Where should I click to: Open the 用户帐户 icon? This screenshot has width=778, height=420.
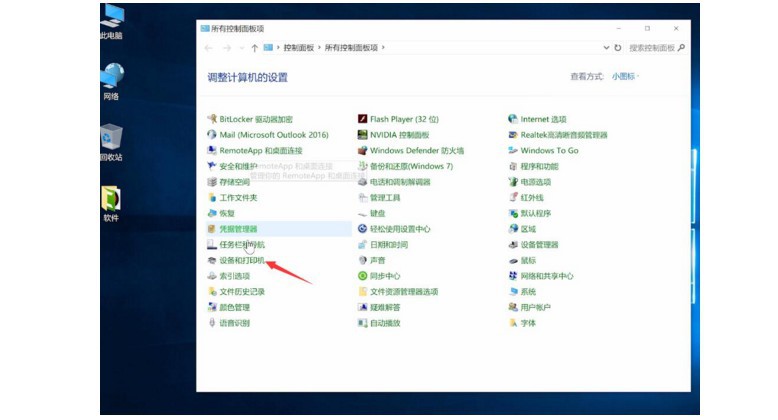tap(513, 307)
